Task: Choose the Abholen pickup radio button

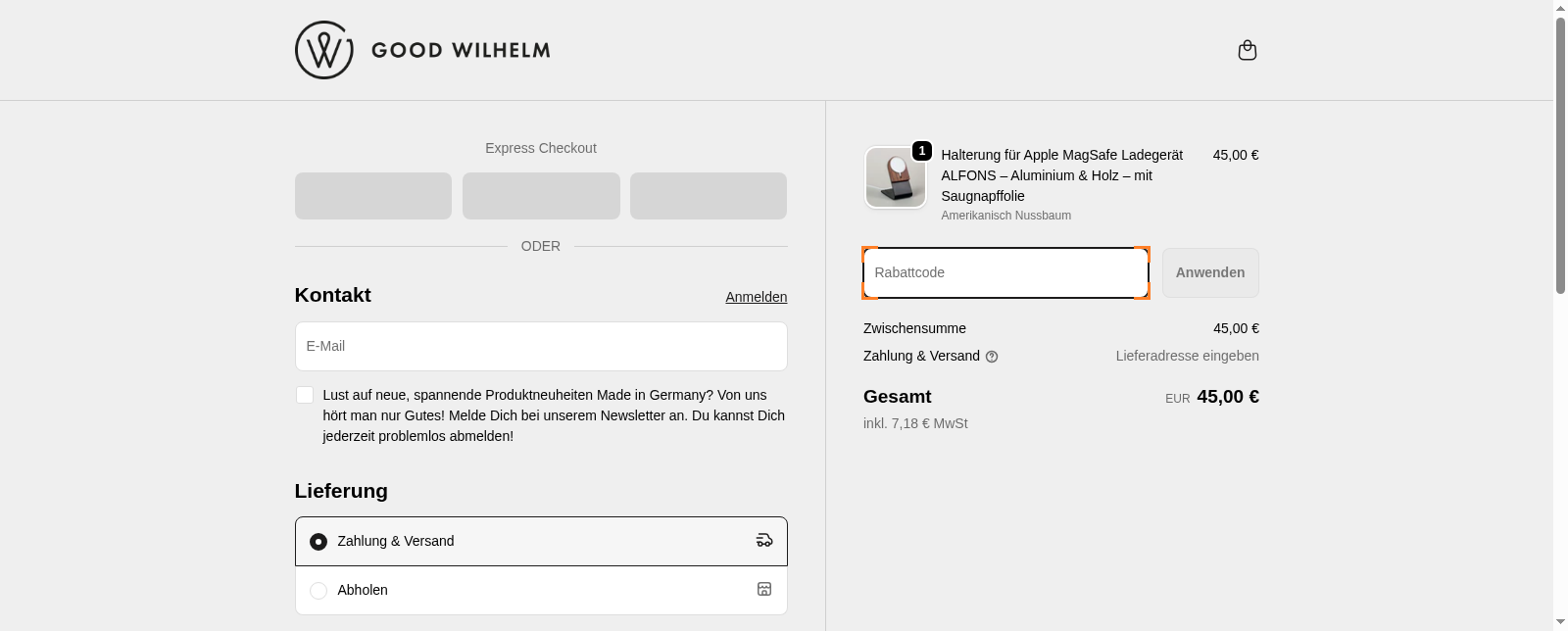Action: tap(318, 591)
